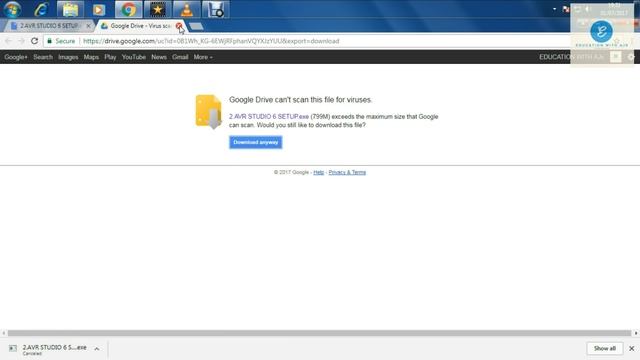Open Search in Google bar
This screenshot has width=640, height=360.
tap(43, 57)
